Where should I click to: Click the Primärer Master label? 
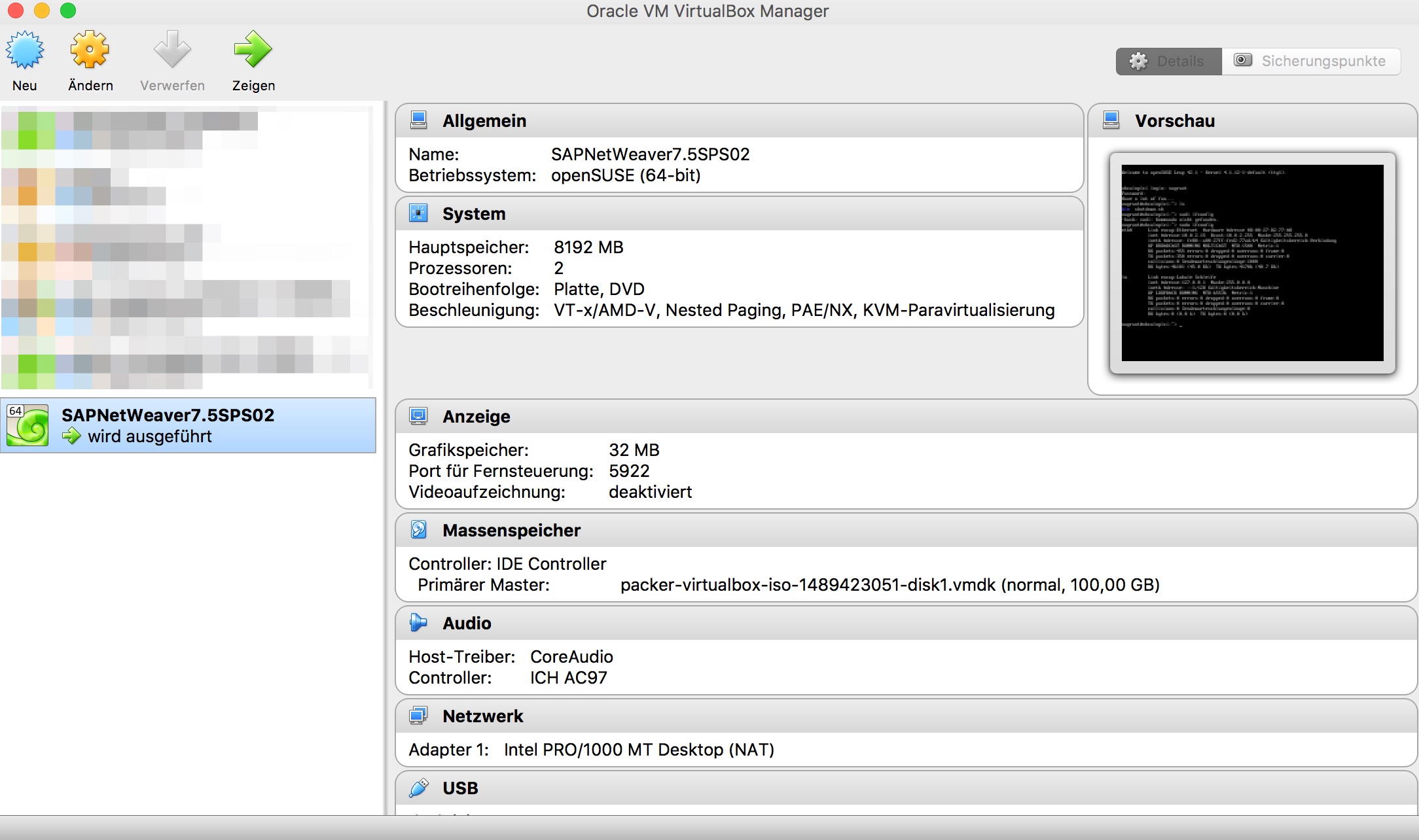click(x=484, y=585)
